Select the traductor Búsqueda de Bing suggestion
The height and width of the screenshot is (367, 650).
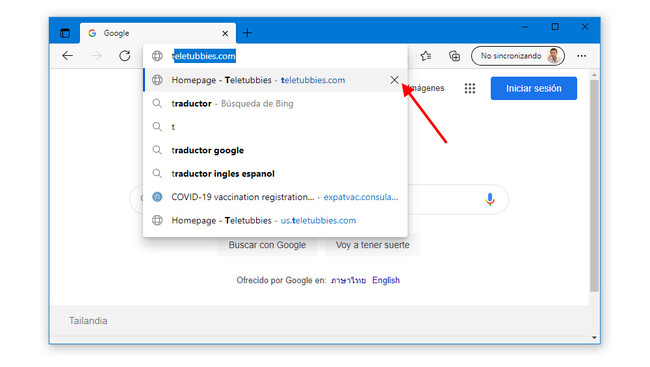[x=275, y=104]
